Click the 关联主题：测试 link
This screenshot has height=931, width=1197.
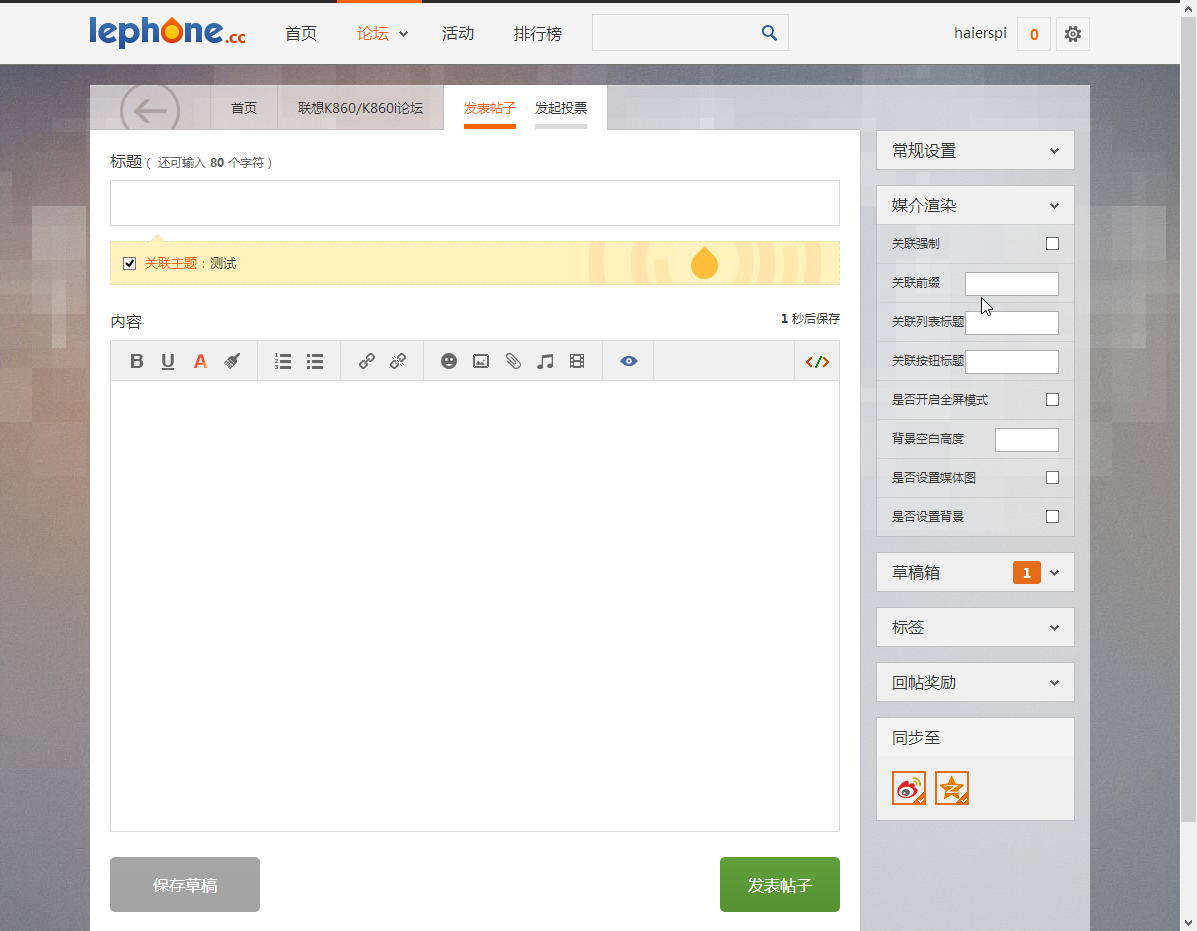click(x=190, y=264)
